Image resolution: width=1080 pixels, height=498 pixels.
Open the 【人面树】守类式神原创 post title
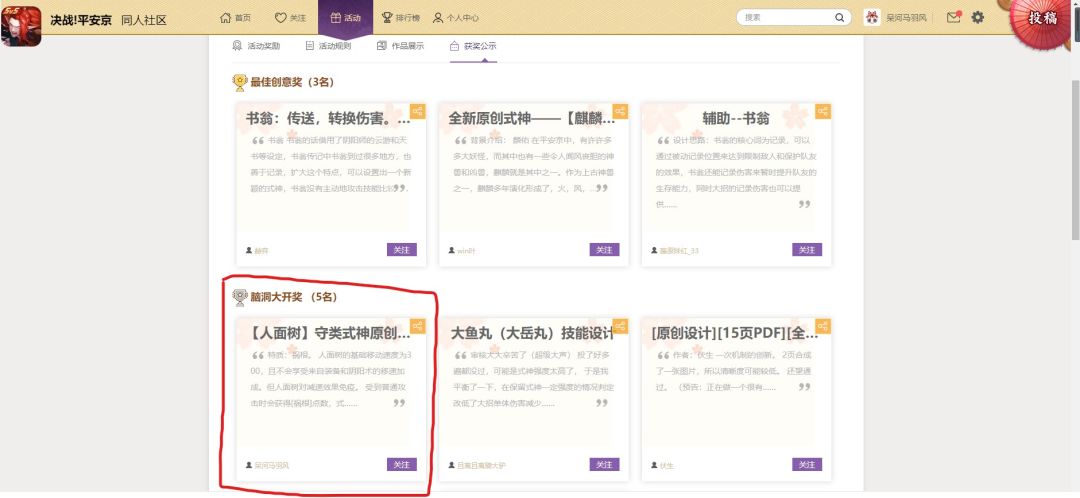click(328, 334)
